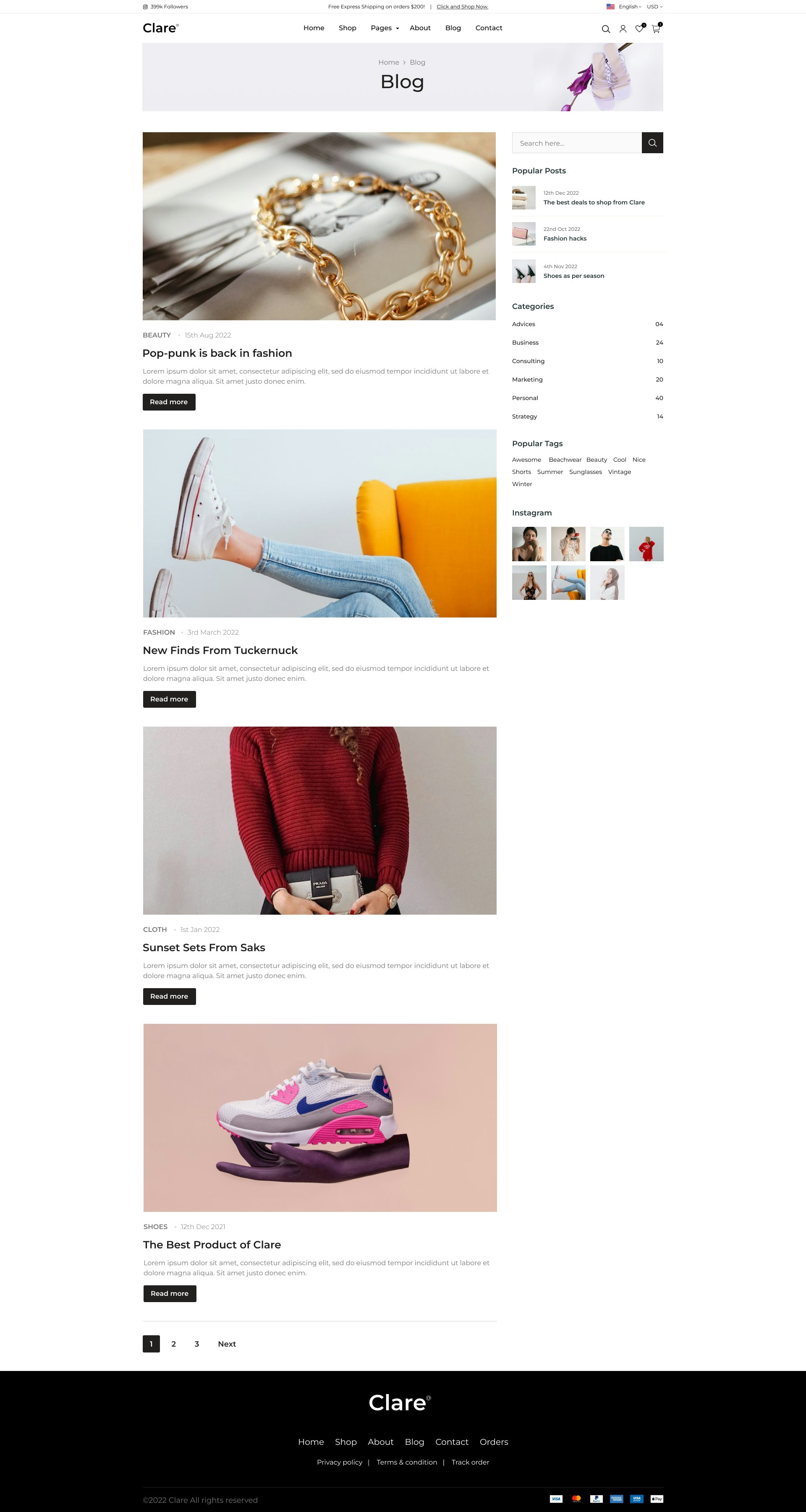Select the Mastercard icon in footer
806x1512 pixels.
576,1499
